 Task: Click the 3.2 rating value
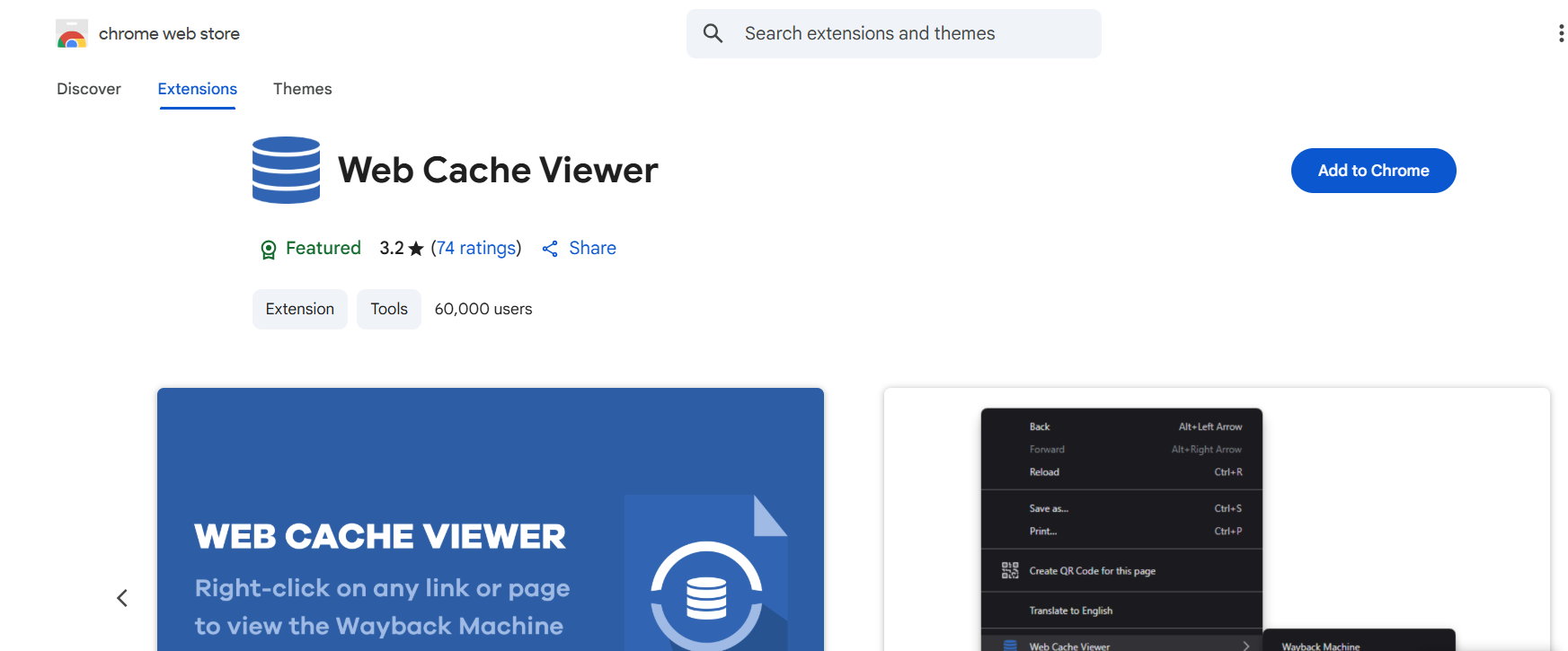coord(392,248)
